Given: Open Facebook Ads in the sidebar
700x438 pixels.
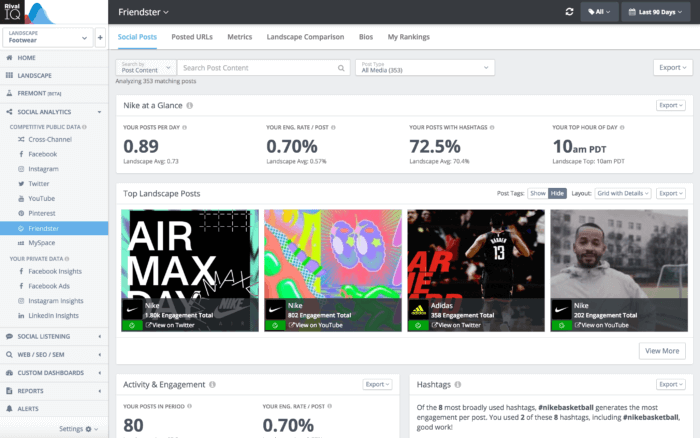Looking at the screenshot, I should tap(49, 286).
